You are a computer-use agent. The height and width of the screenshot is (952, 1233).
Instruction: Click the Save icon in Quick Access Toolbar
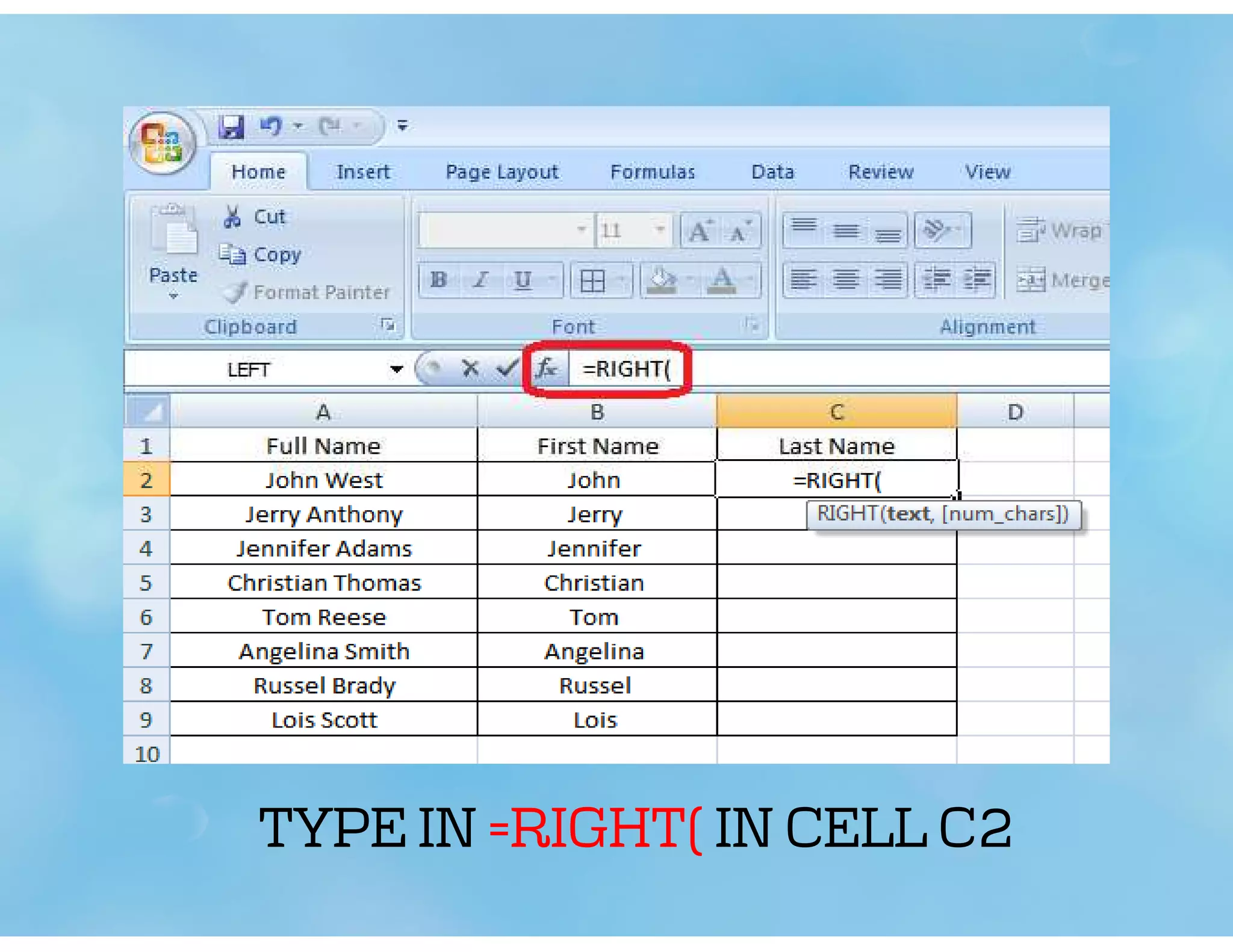click(231, 127)
